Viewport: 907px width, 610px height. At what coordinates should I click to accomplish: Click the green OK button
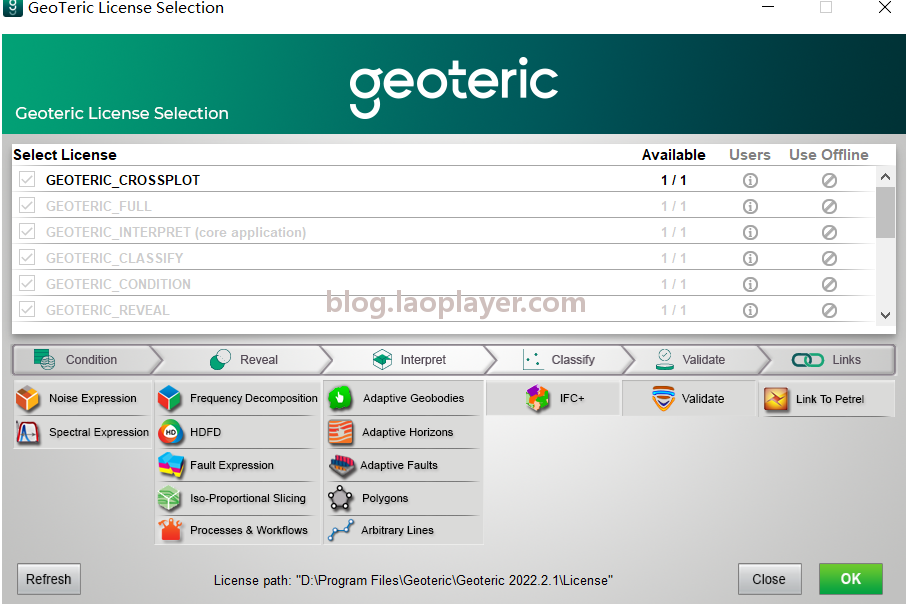[x=850, y=579]
